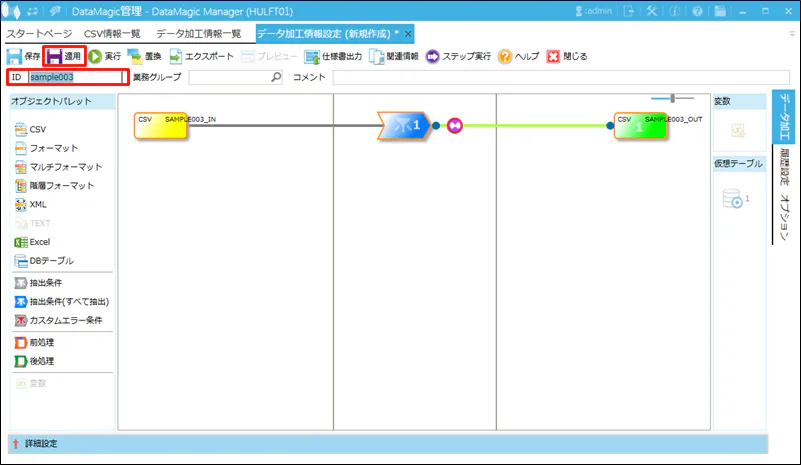
Task: Click the 変数 panel variable icon
Action: pyautogui.click(x=738, y=130)
